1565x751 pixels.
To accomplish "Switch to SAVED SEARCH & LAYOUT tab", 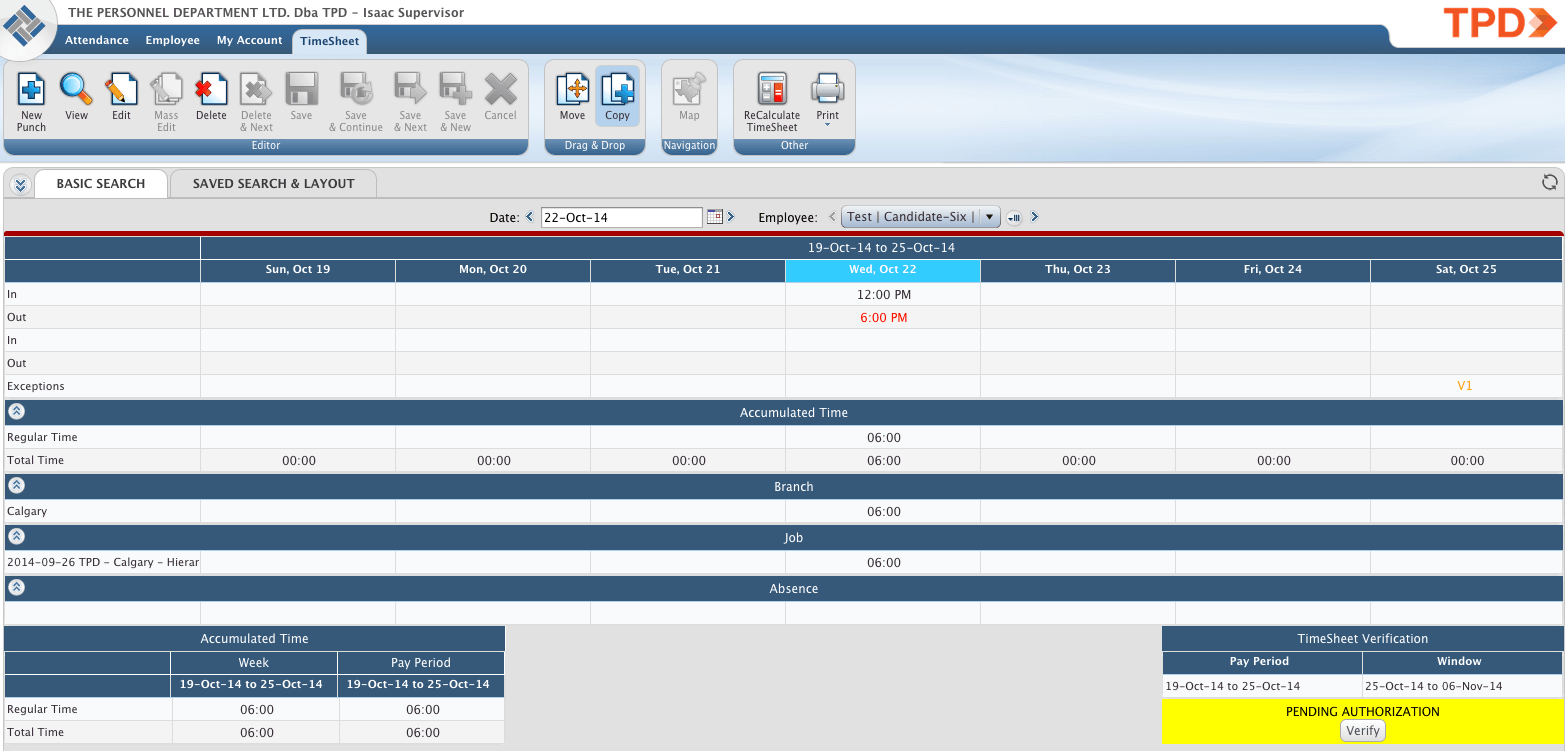I will (272, 183).
